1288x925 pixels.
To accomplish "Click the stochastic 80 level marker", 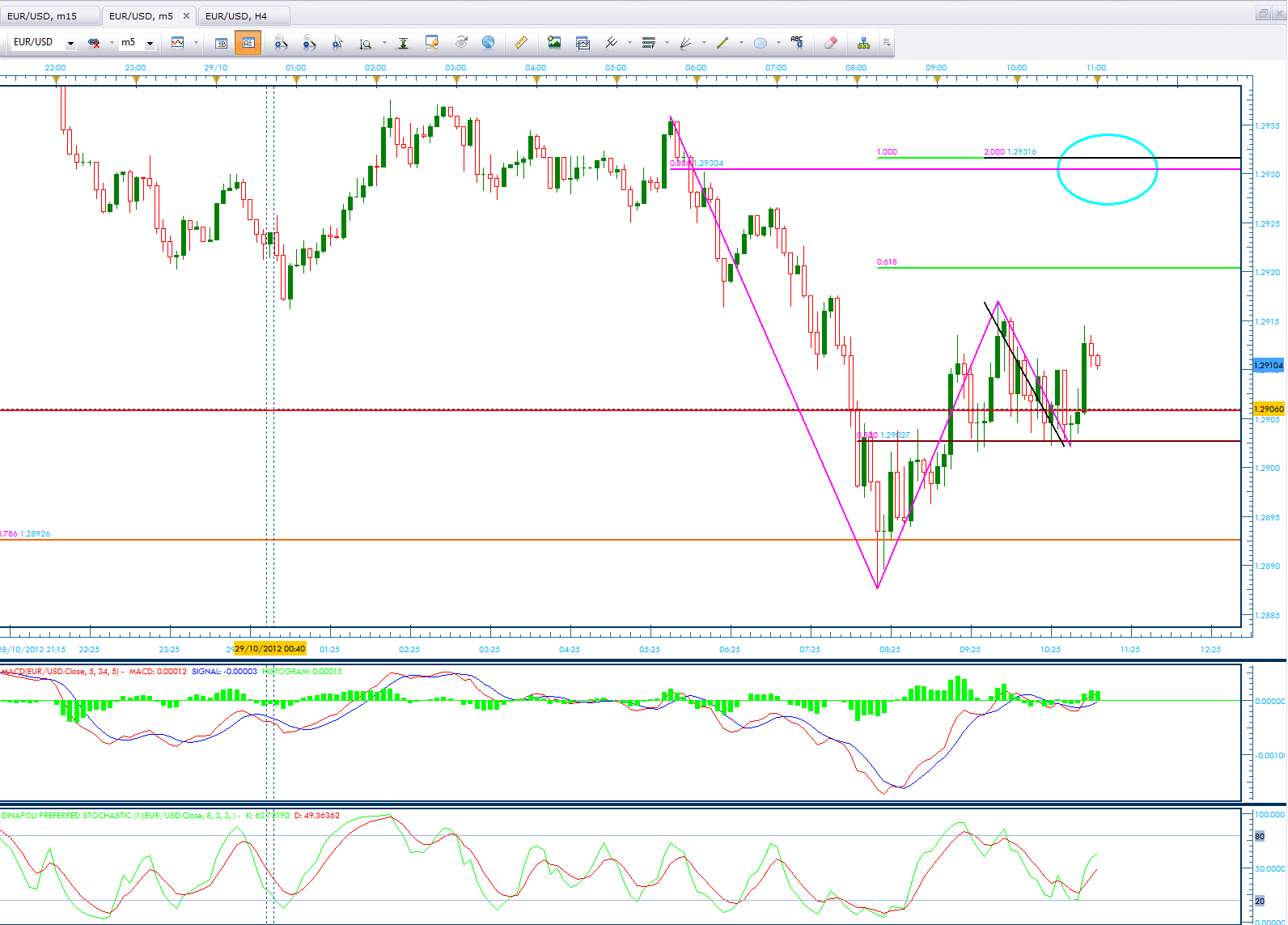I will (x=1260, y=837).
